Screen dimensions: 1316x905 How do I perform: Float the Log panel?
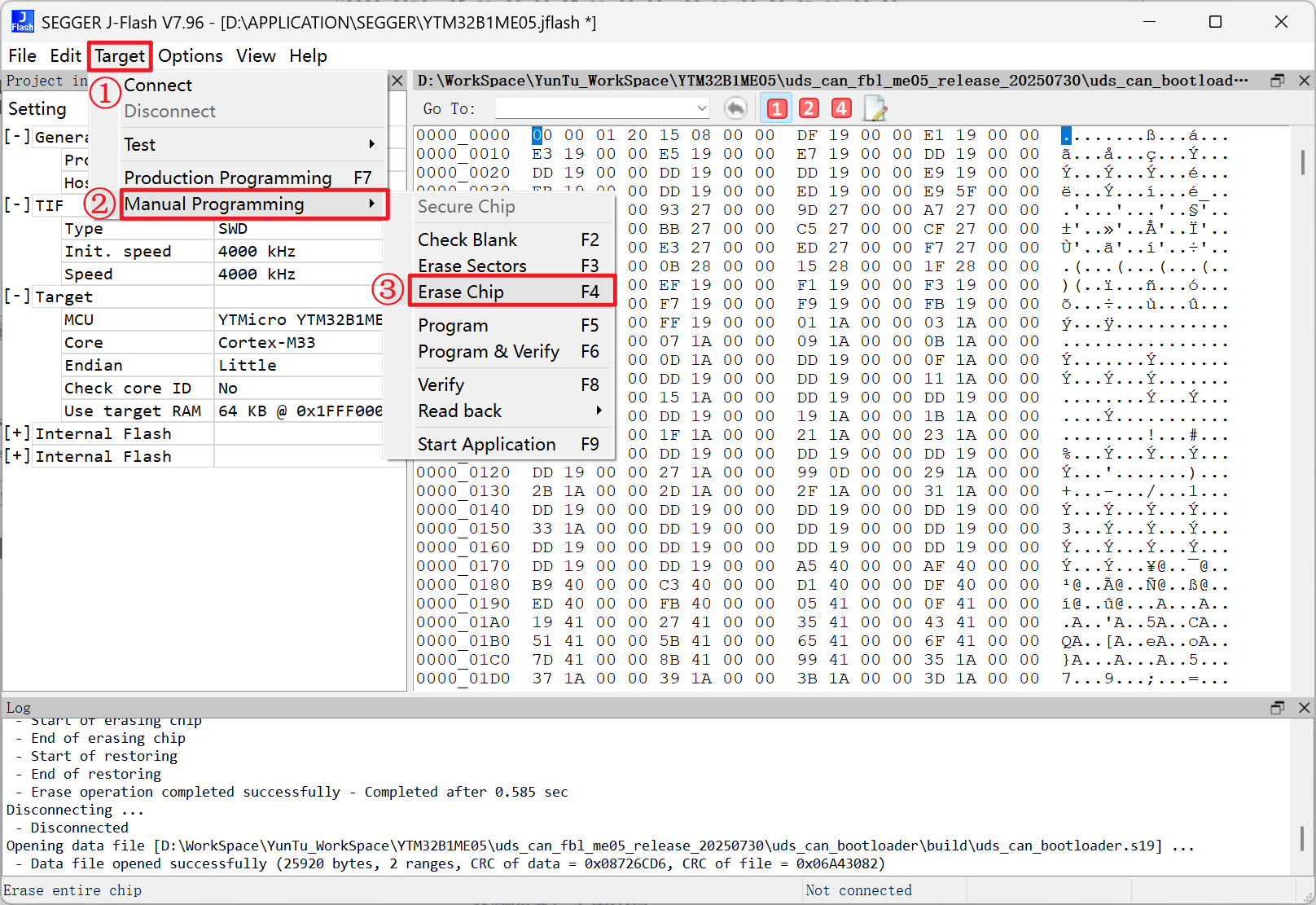(1277, 708)
